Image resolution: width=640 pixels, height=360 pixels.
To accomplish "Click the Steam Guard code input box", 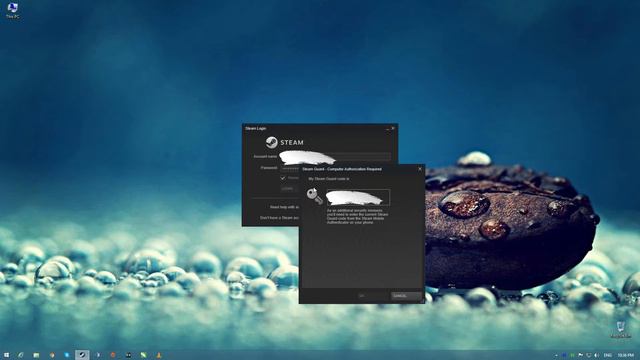I will point(358,198).
